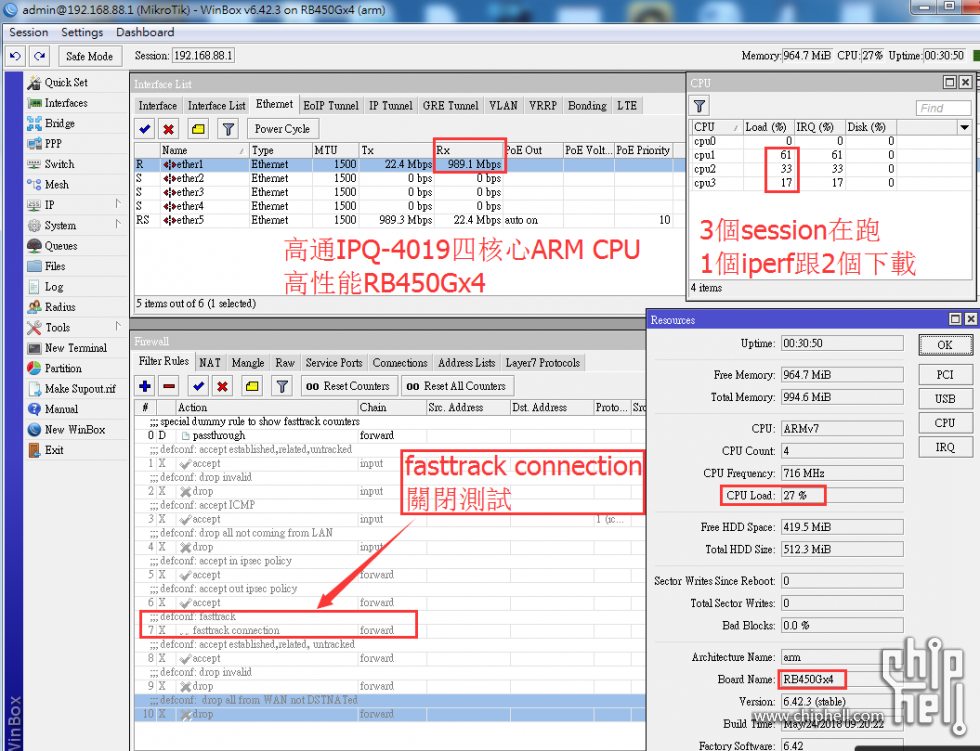Open Files in sidebar
This screenshot has height=751, width=980.
point(55,266)
